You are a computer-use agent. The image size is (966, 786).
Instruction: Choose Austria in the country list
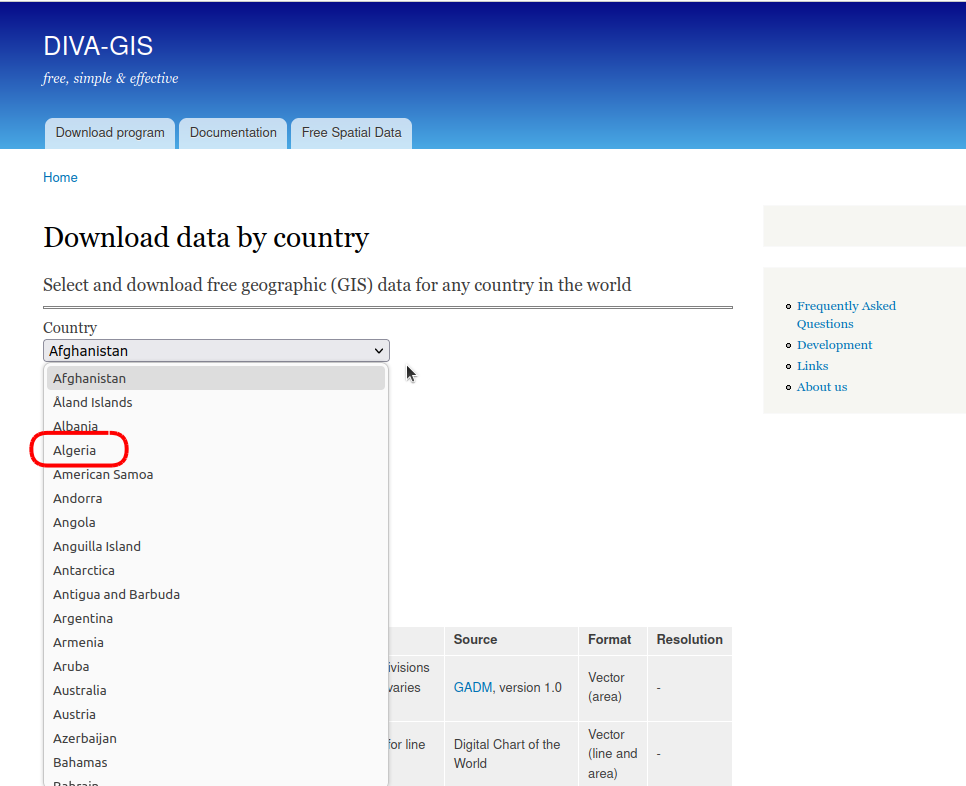(216, 715)
